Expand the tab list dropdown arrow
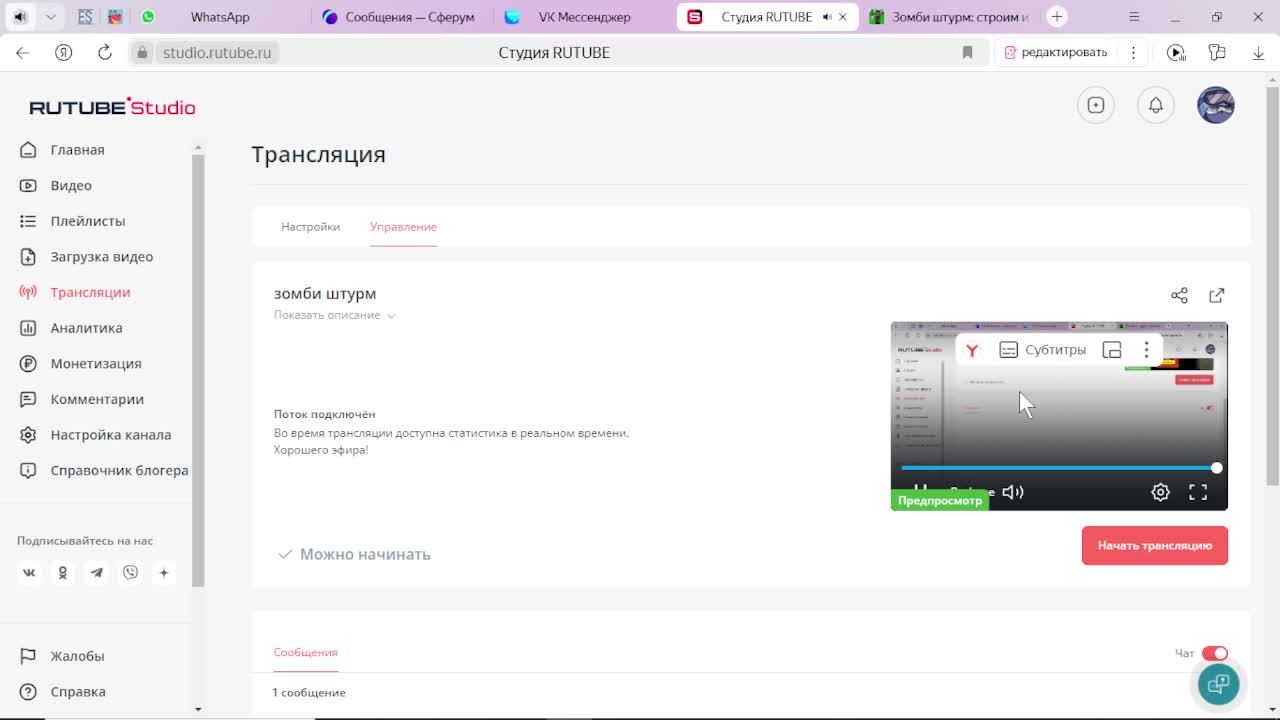The height and width of the screenshot is (720, 1280). (50, 17)
